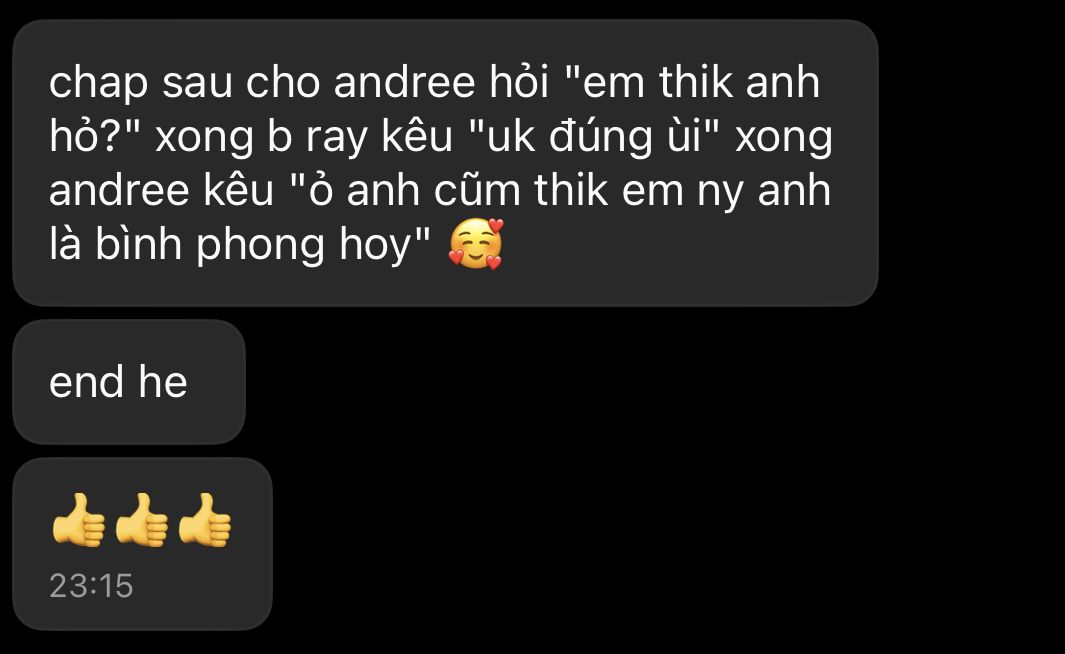Select the "end he" message bubble
Viewport: 1065px width, 654px height.
(x=129, y=382)
